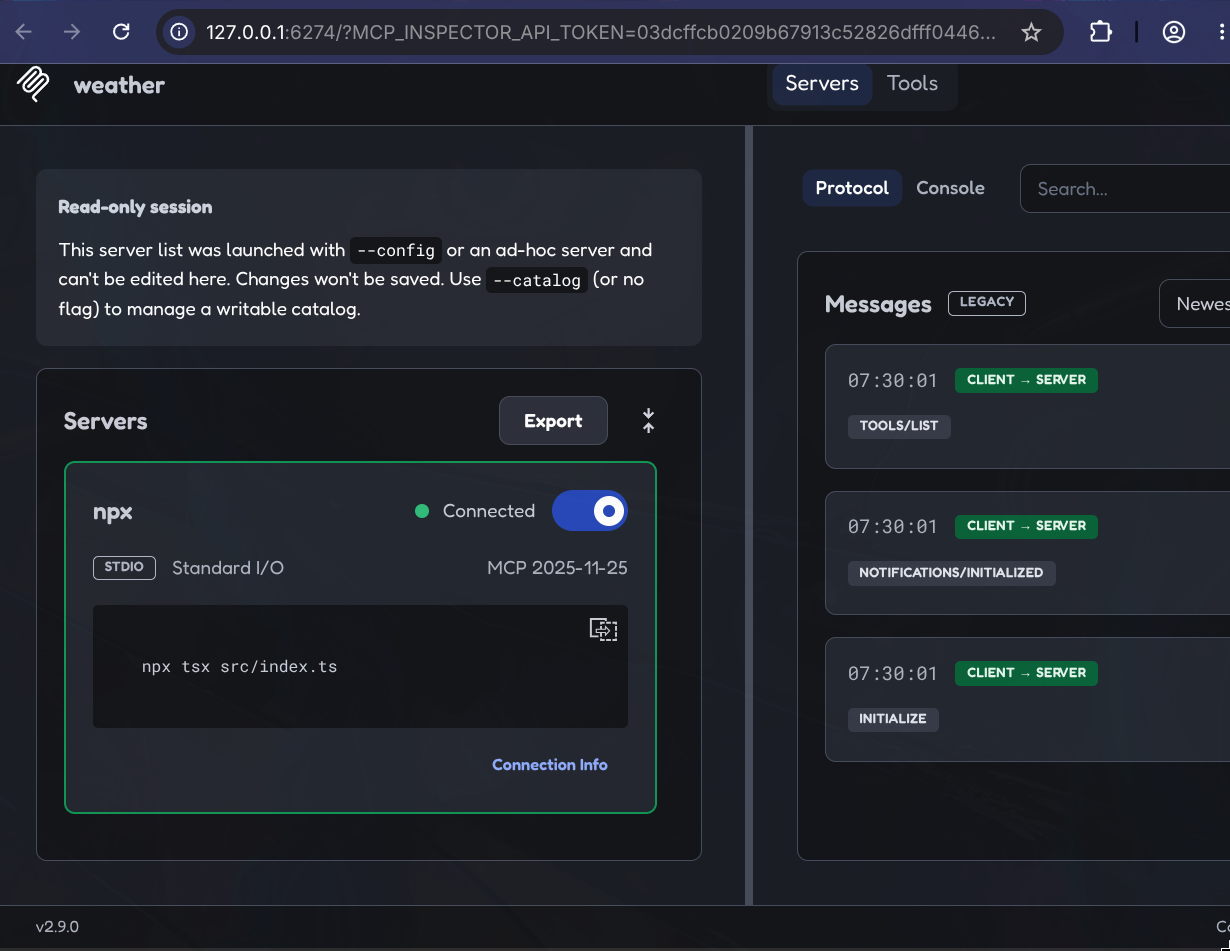
Task: Click the npx server name heading
Action: pos(113,512)
